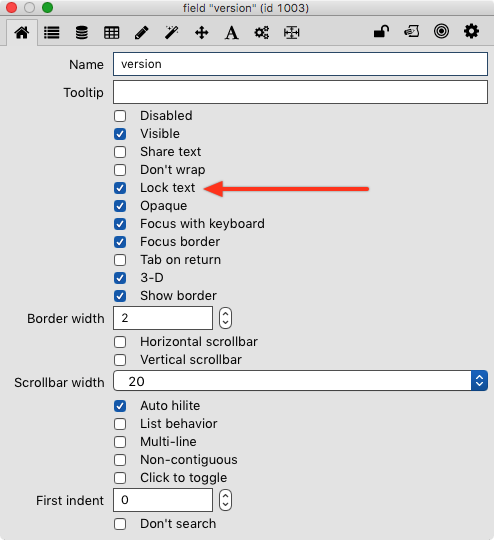Image resolution: width=494 pixels, height=540 pixels.
Task: Zoom the window with green button
Action: [x=48, y=8]
